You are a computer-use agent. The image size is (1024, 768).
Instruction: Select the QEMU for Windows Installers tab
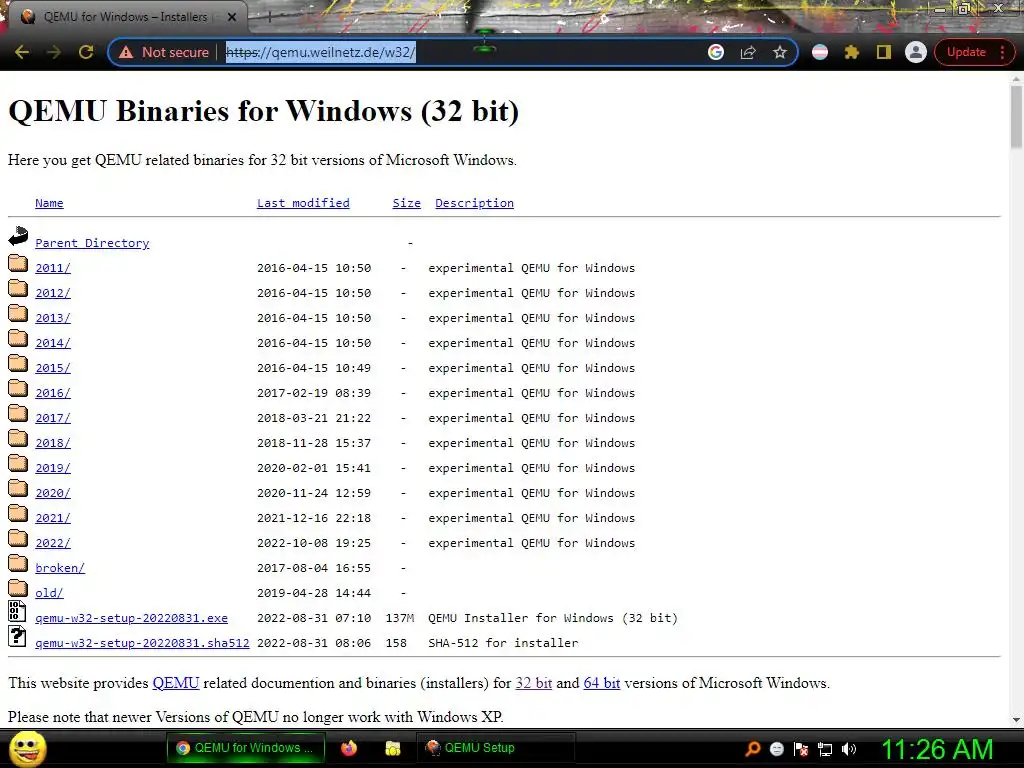pos(124,17)
